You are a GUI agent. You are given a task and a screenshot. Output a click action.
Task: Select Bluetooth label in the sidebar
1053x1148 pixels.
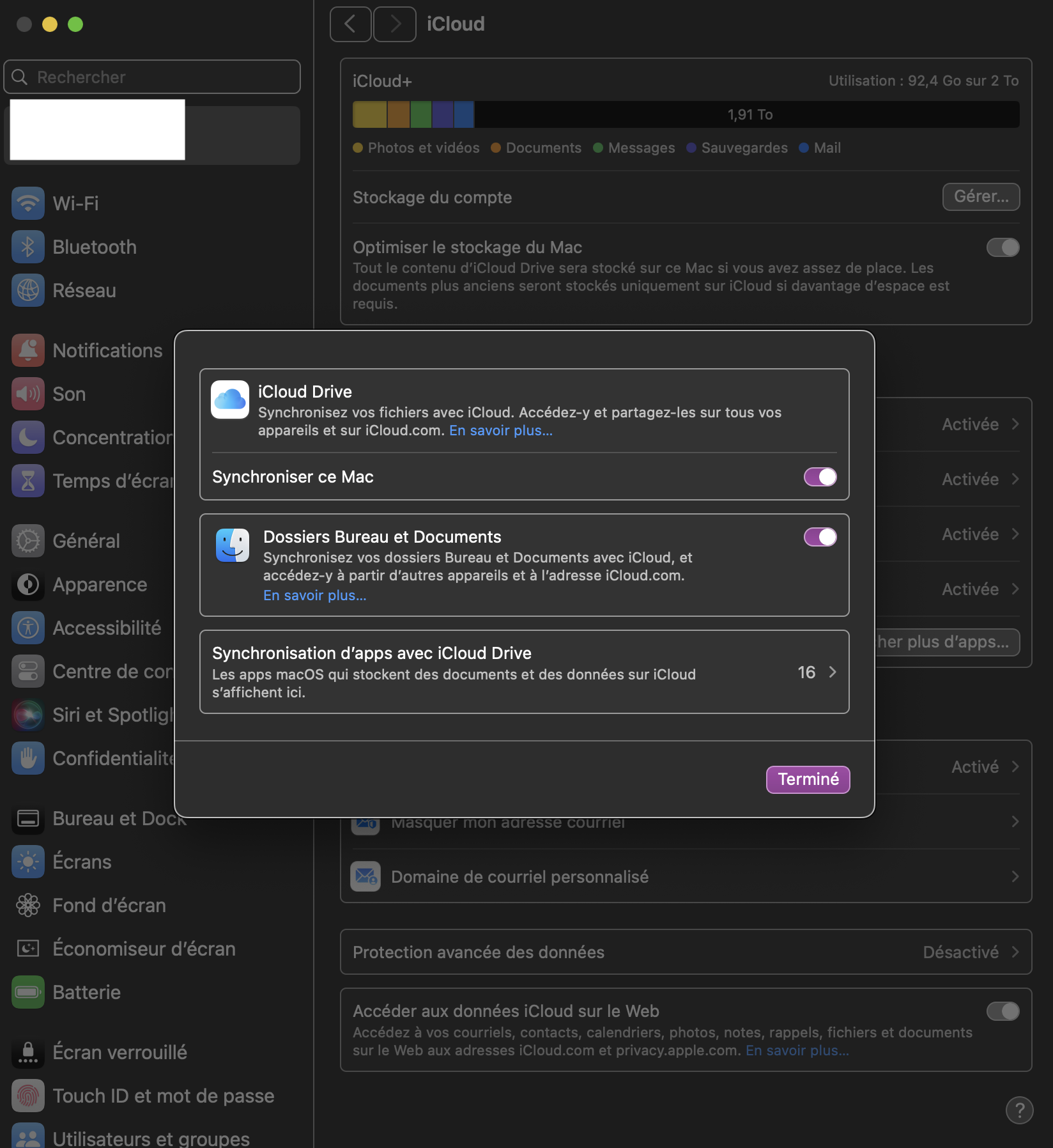pyautogui.click(x=95, y=247)
